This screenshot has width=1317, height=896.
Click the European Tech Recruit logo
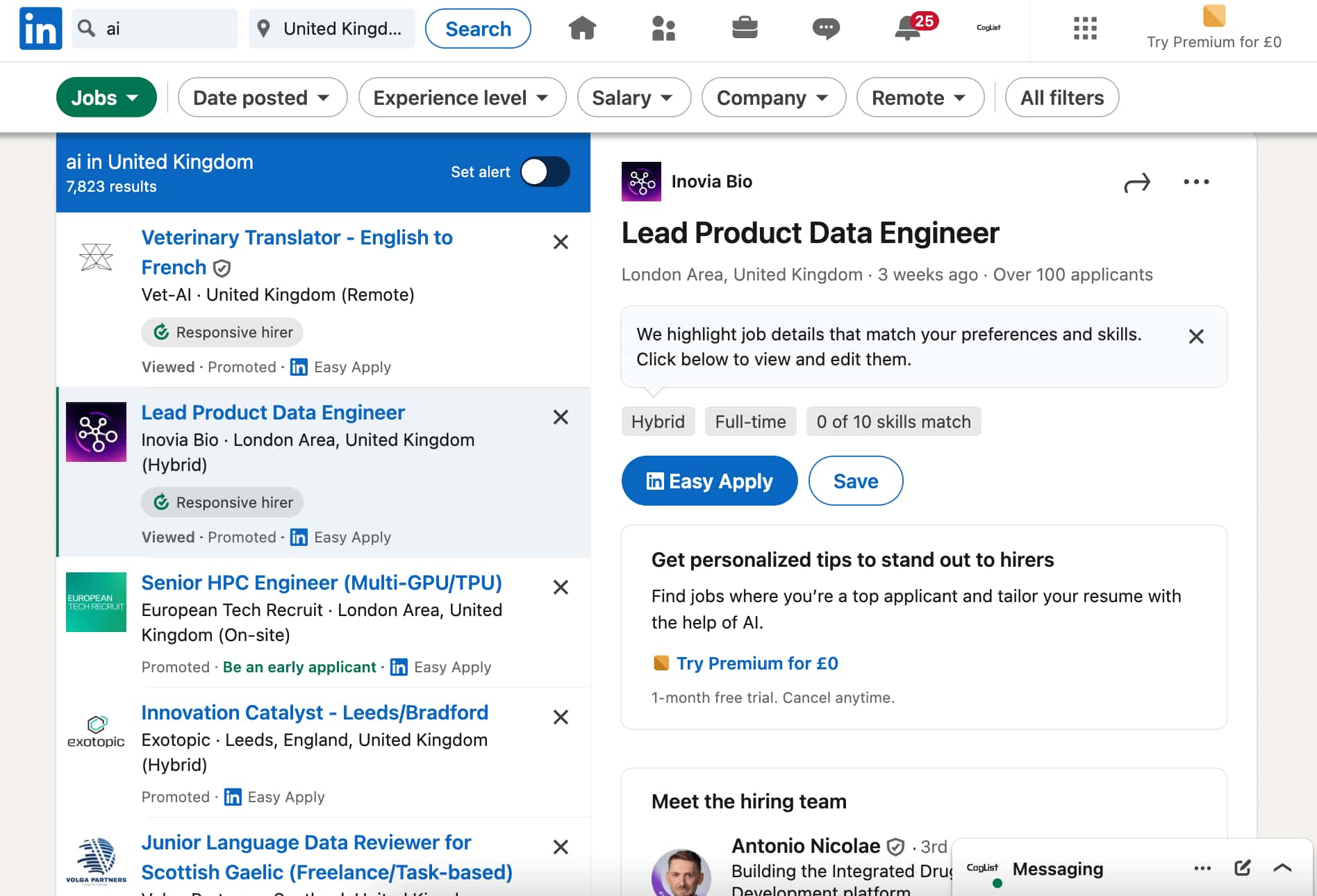(x=96, y=602)
